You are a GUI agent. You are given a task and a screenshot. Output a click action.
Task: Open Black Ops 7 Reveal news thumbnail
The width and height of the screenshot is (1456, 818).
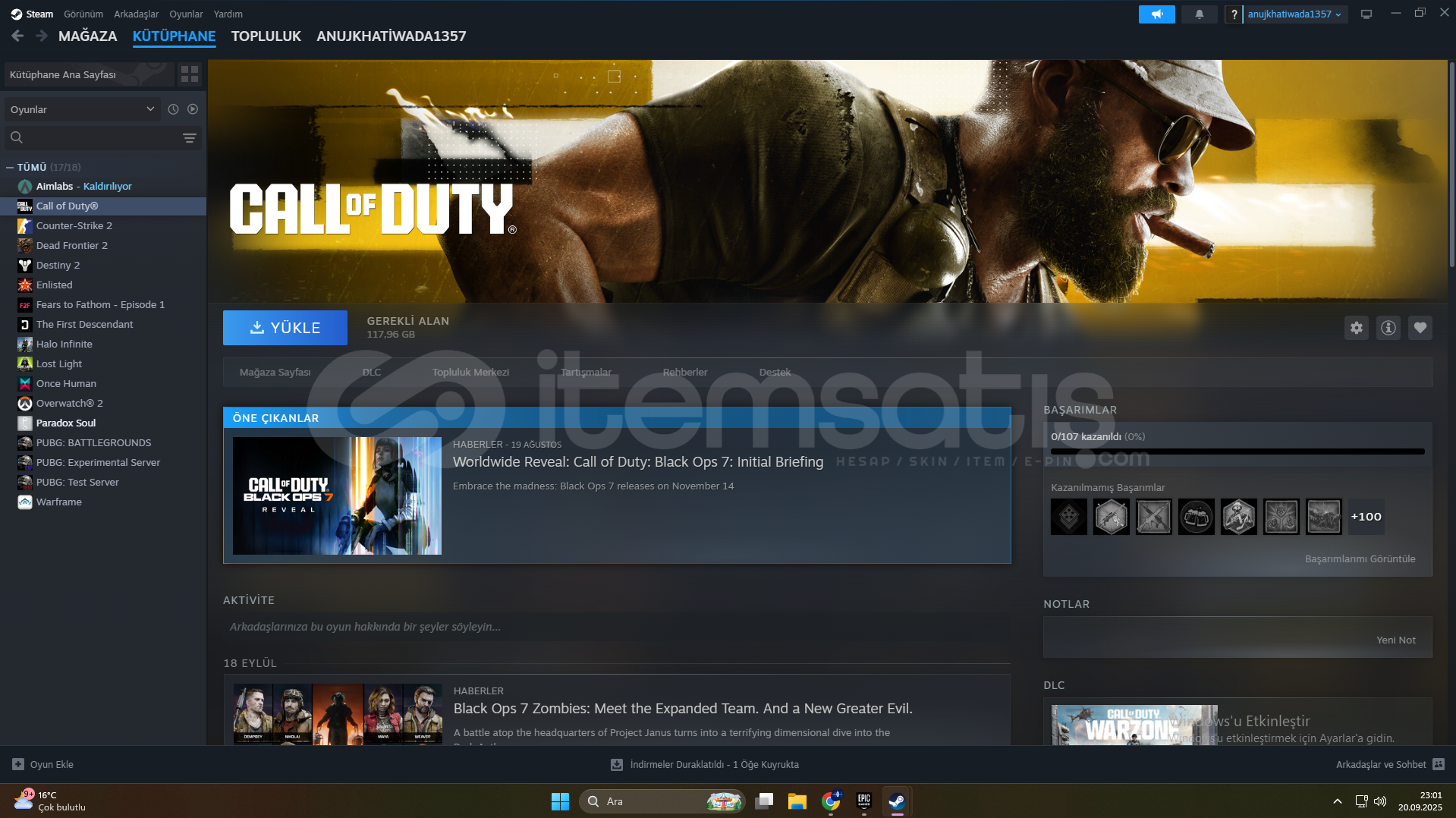coord(337,496)
